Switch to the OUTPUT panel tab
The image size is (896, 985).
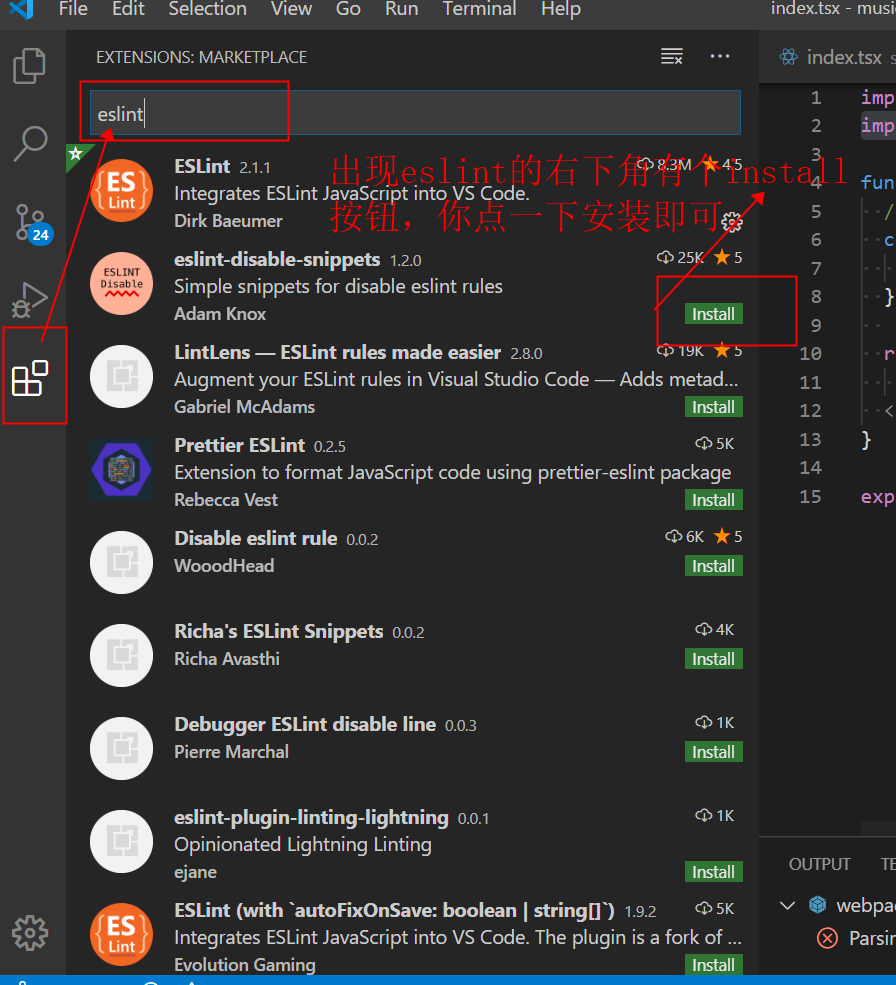(819, 864)
